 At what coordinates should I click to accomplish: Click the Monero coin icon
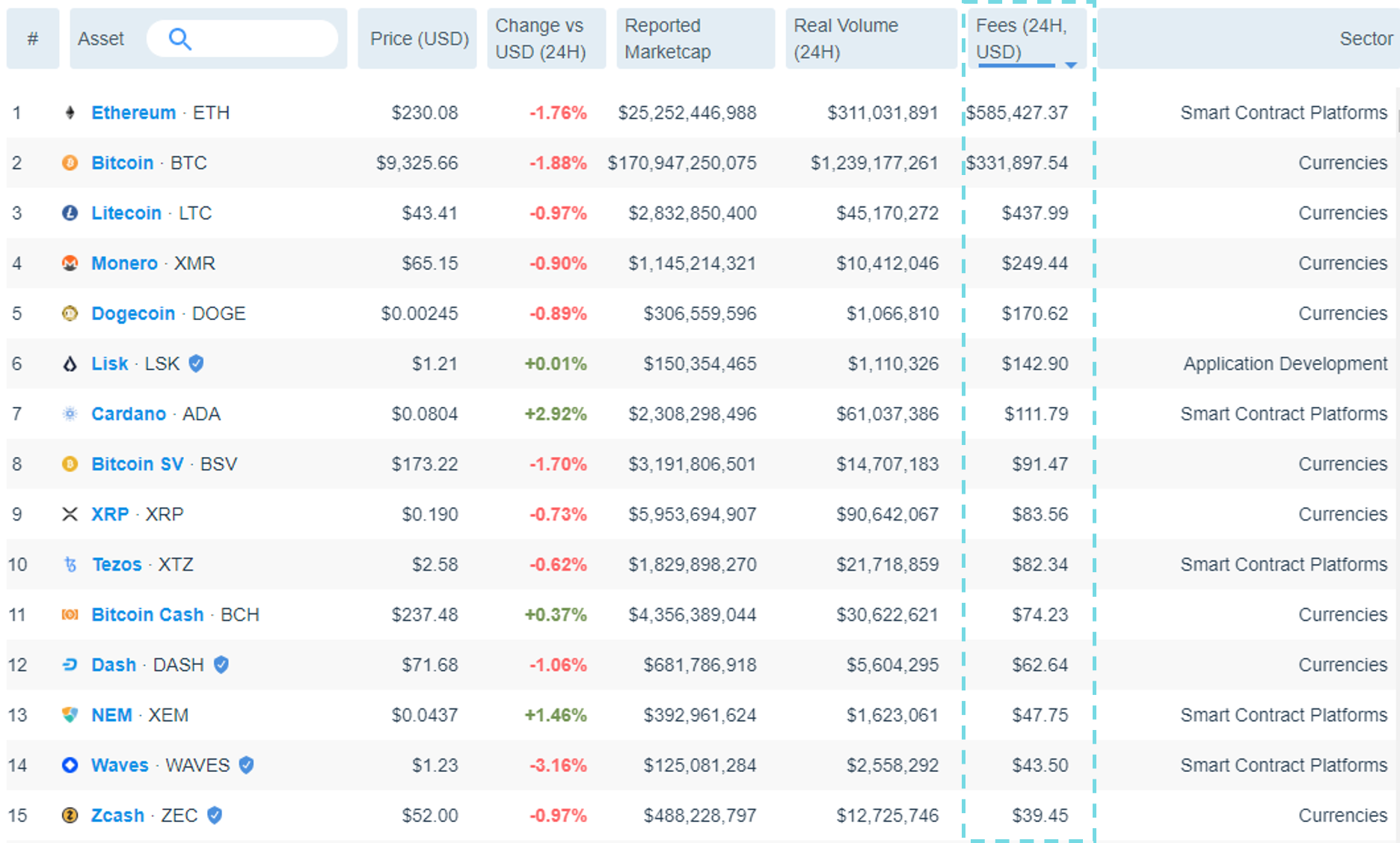pos(70,263)
